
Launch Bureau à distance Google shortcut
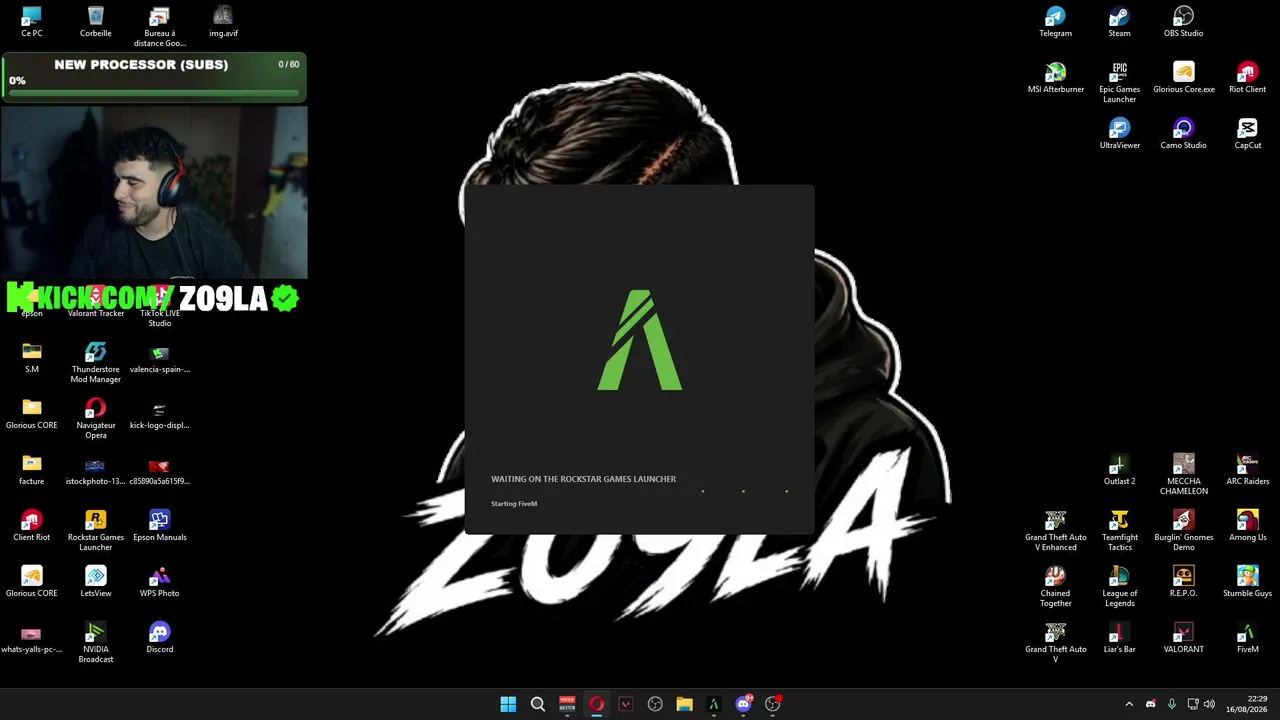(160, 27)
